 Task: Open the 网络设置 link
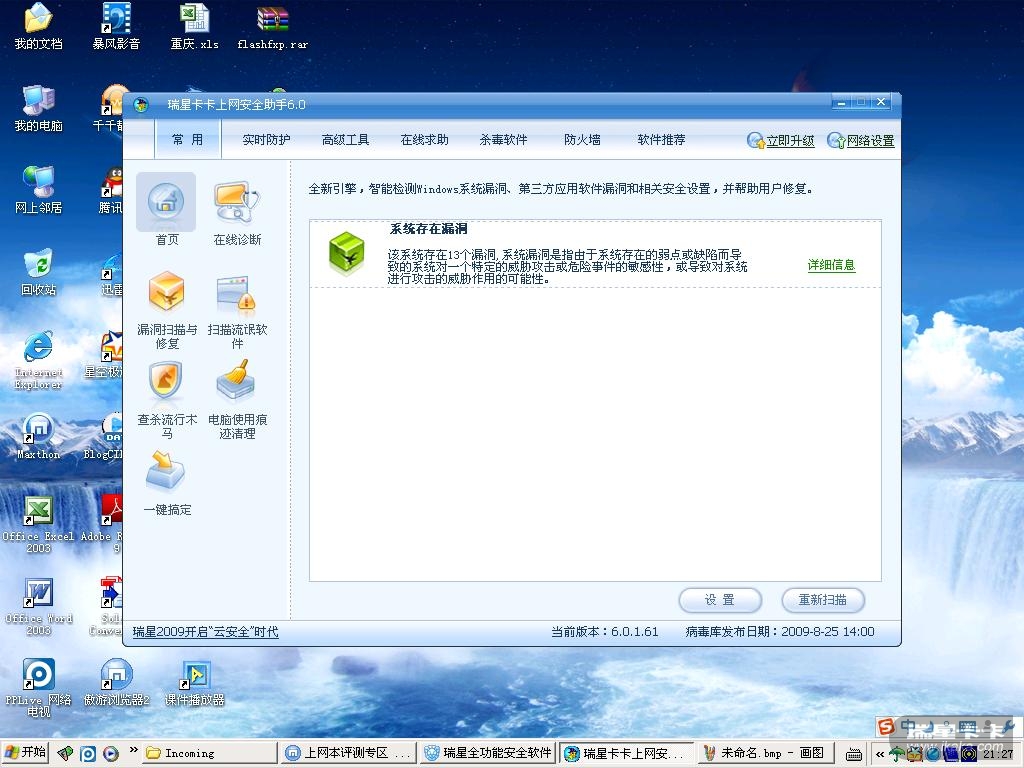pyautogui.click(x=871, y=140)
